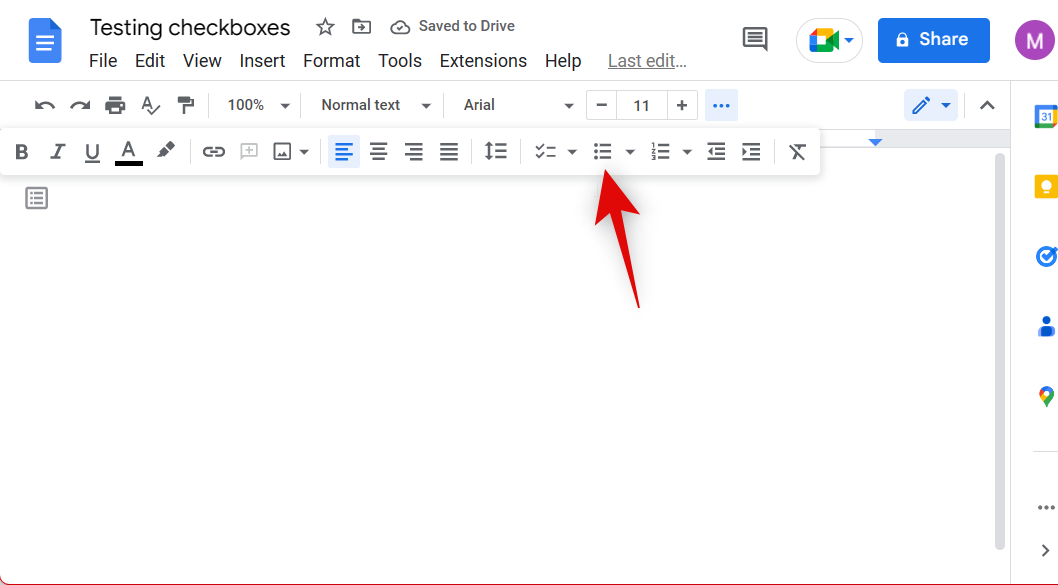This screenshot has height=585, width=1058.
Task: Click the Insert link icon
Action: tap(213, 151)
